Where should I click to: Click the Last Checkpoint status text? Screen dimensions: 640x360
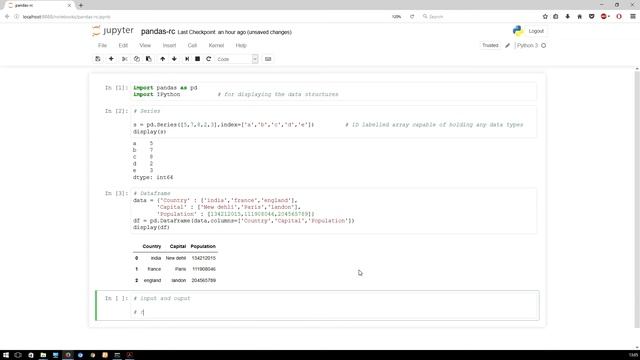[x=235, y=32]
